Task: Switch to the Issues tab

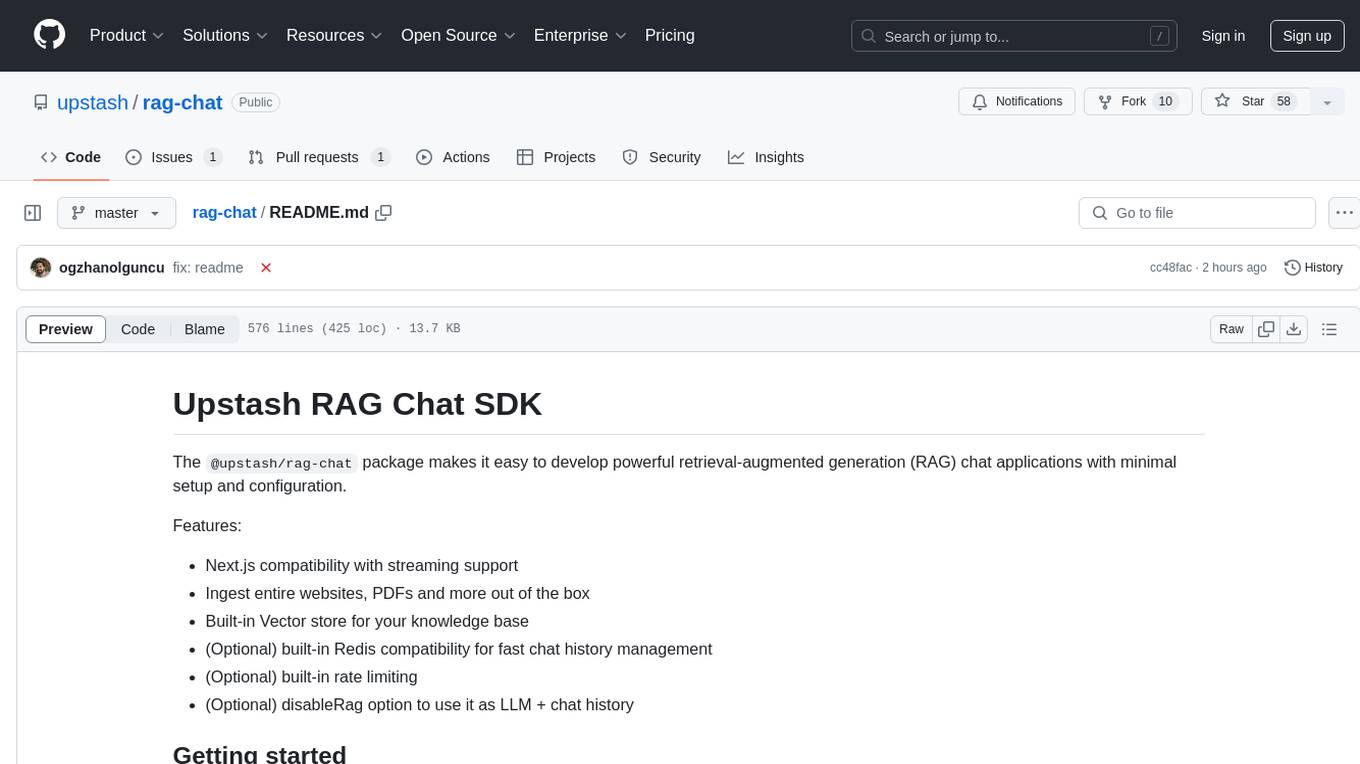Action: tap(173, 157)
